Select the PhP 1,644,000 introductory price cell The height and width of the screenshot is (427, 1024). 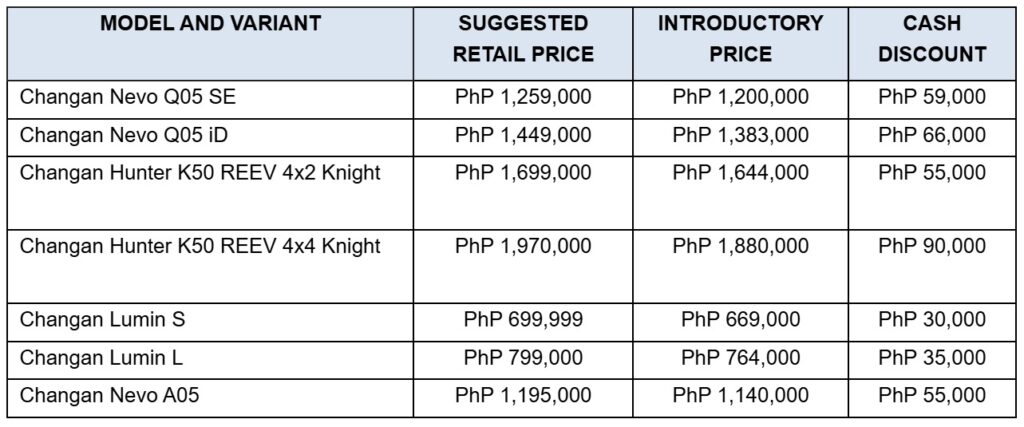tap(741, 193)
